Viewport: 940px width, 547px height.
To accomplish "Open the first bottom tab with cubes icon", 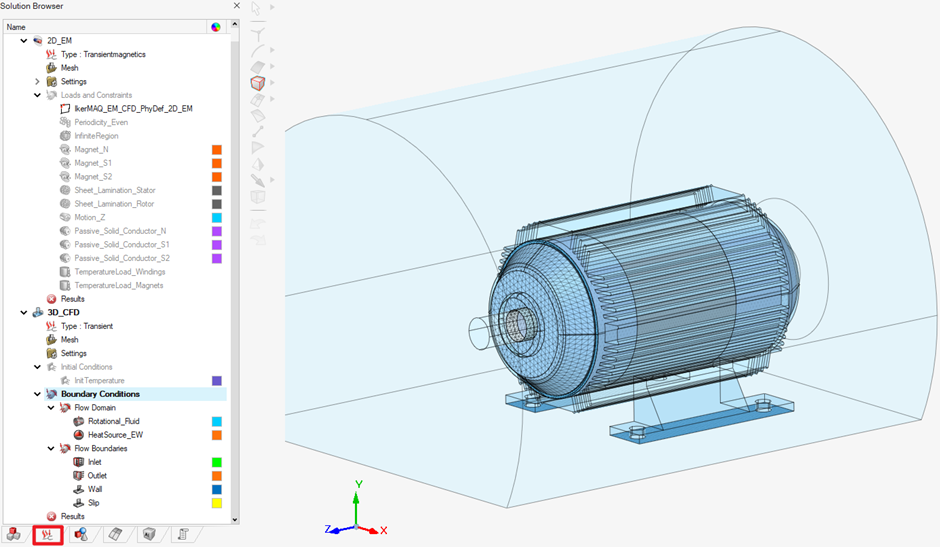I will point(14,535).
